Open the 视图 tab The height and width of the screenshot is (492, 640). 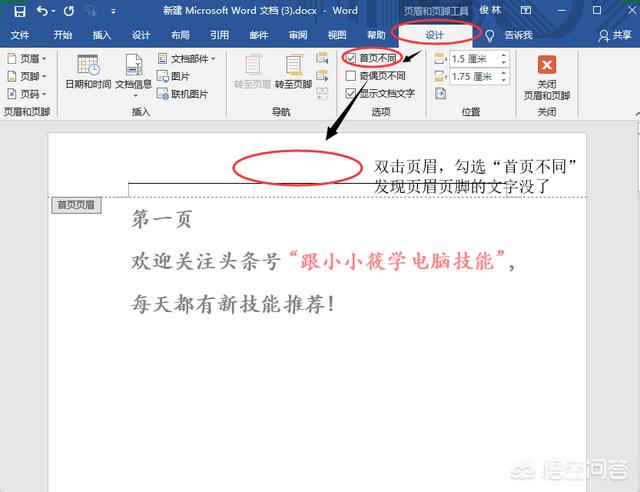click(x=337, y=35)
